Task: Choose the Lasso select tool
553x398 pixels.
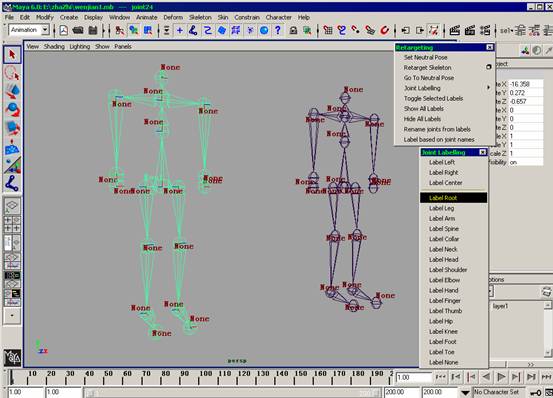Action: tap(12, 73)
